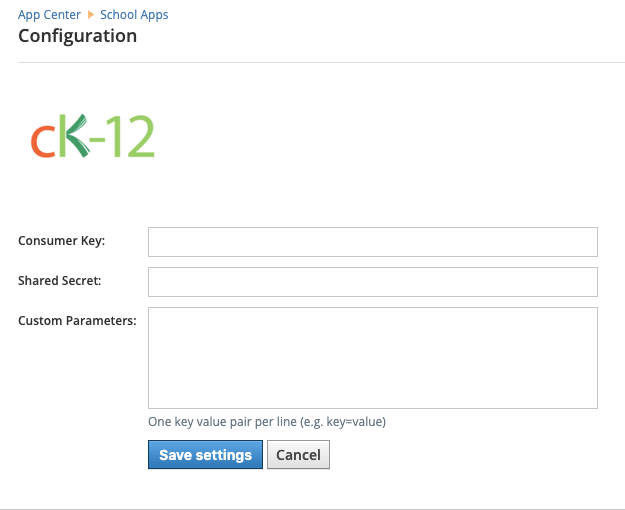The height and width of the screenshot is (510, 625).
Task: Open the App Center breadcrumb link
Action: pyautogui.click(x=50, y=15)
